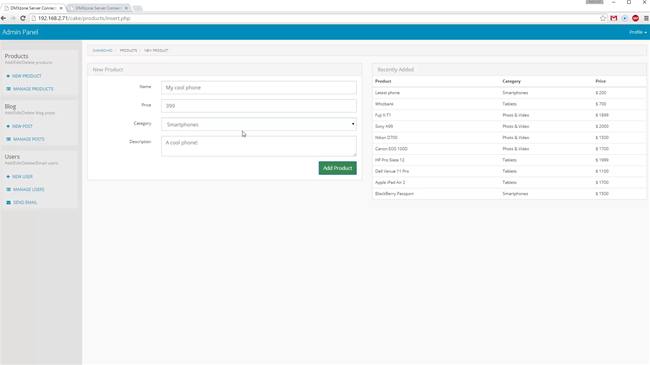Select the BlackBerry Passport row
Image resolution: width=650 pixels, height=365 pixels.
pyautogui.click(x=509, y=193)
